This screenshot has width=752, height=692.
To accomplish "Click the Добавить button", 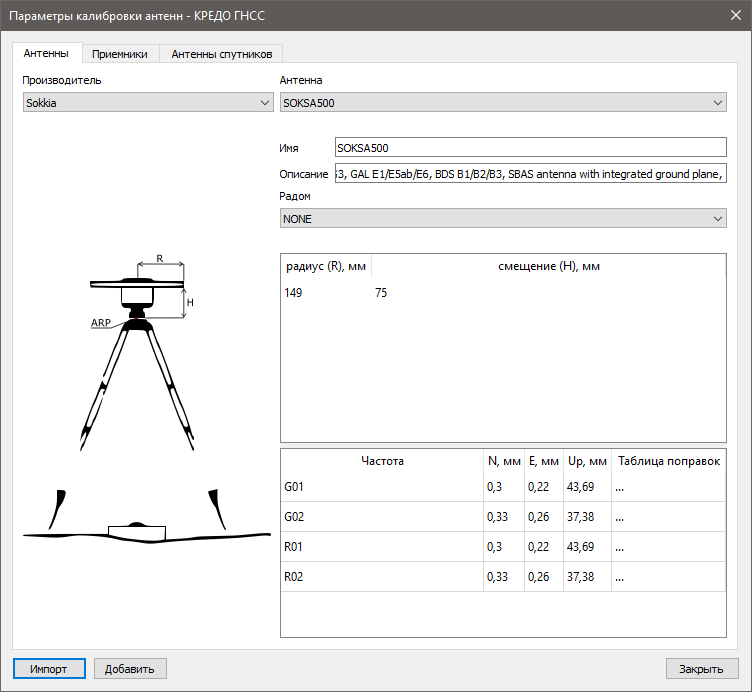I will point(130,669).
